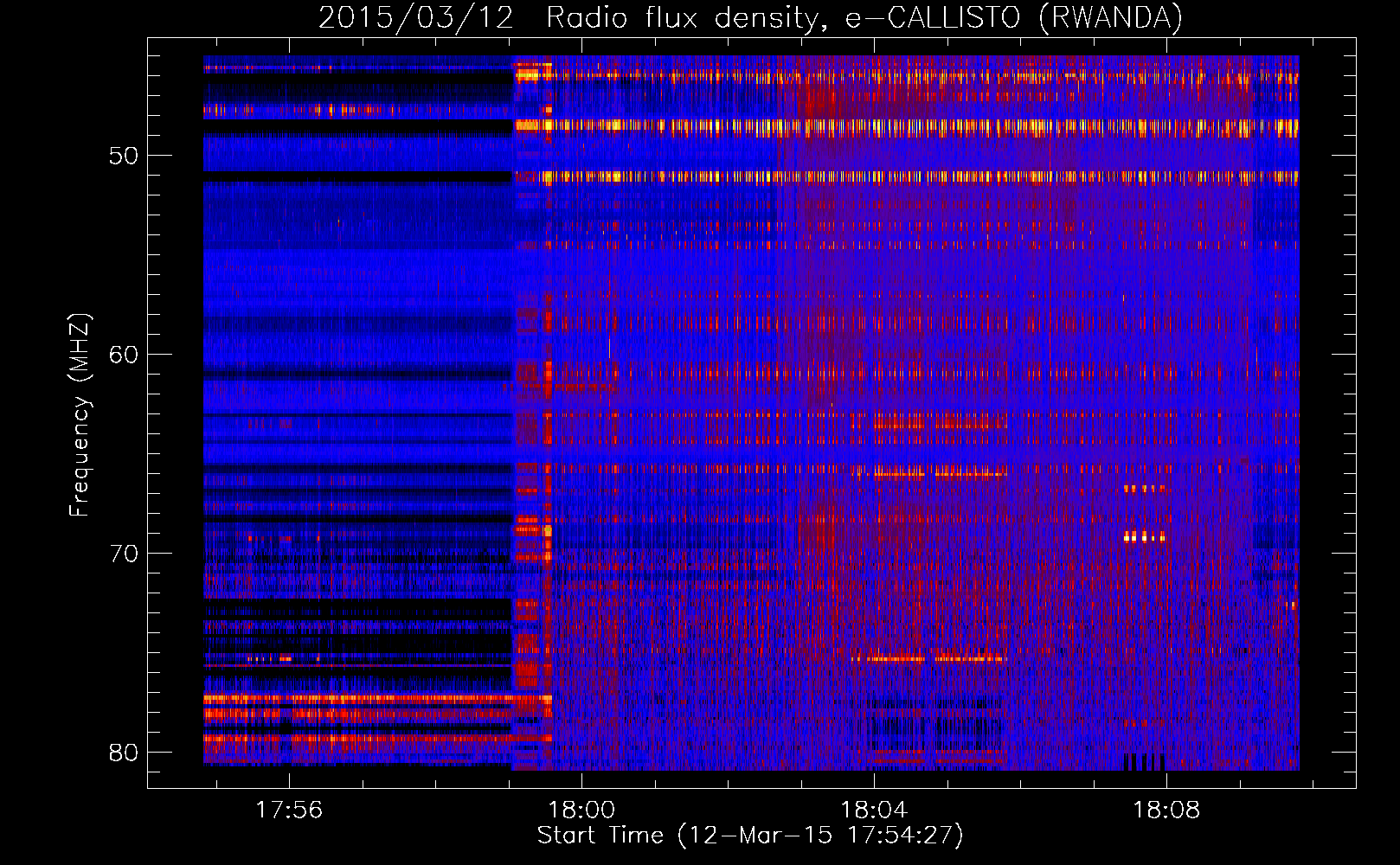The image size is (1400, 865).
Task: Select the "Frequency (MHZ)" y-axis label
Action: pos(80,415)
